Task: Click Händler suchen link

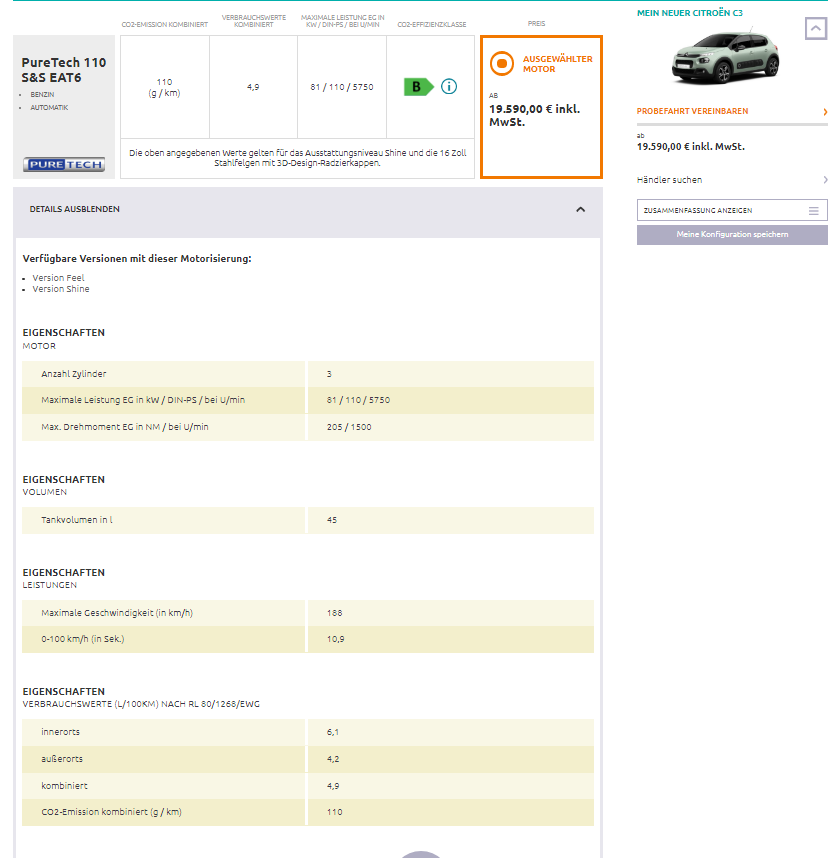Action: pyautogui.click(x=669, y=179)
